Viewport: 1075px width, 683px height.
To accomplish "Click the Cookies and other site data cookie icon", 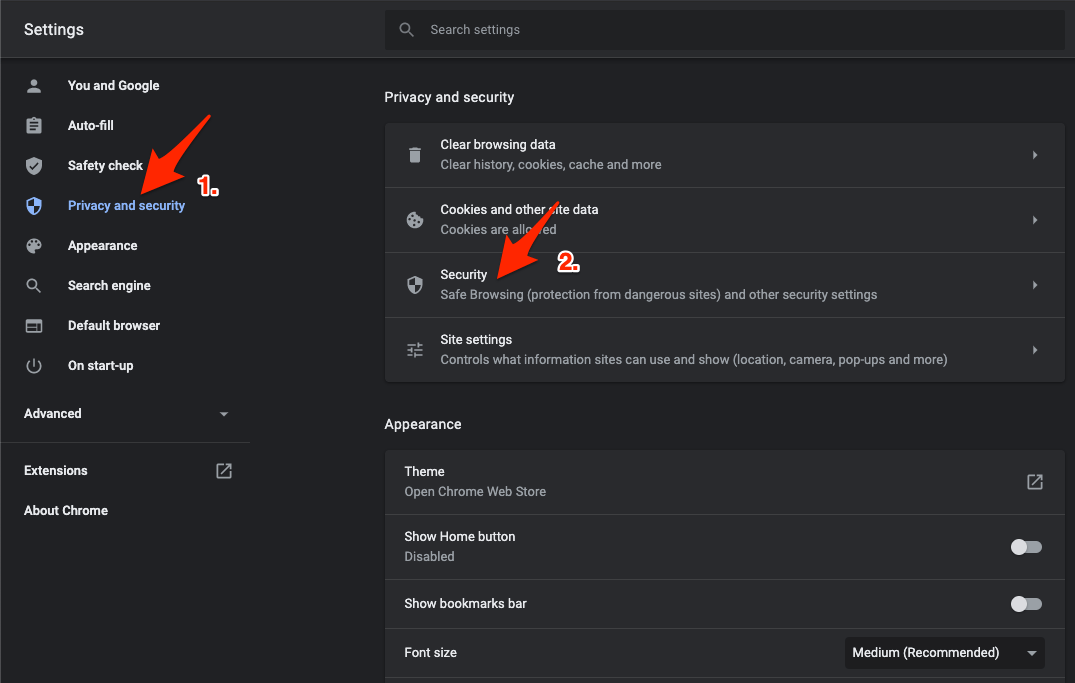I will 415,220.
